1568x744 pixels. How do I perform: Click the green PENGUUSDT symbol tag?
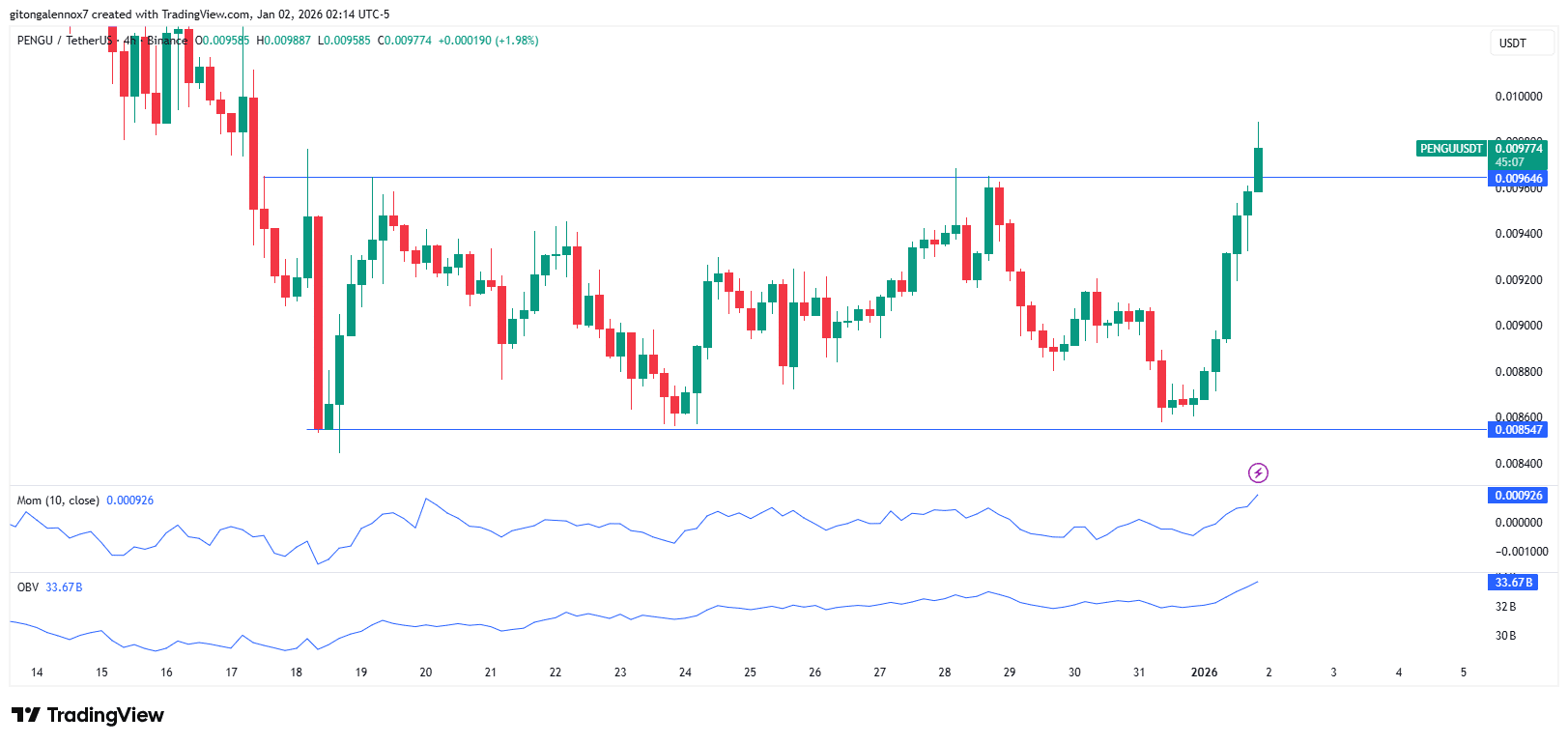[1450, 149]
